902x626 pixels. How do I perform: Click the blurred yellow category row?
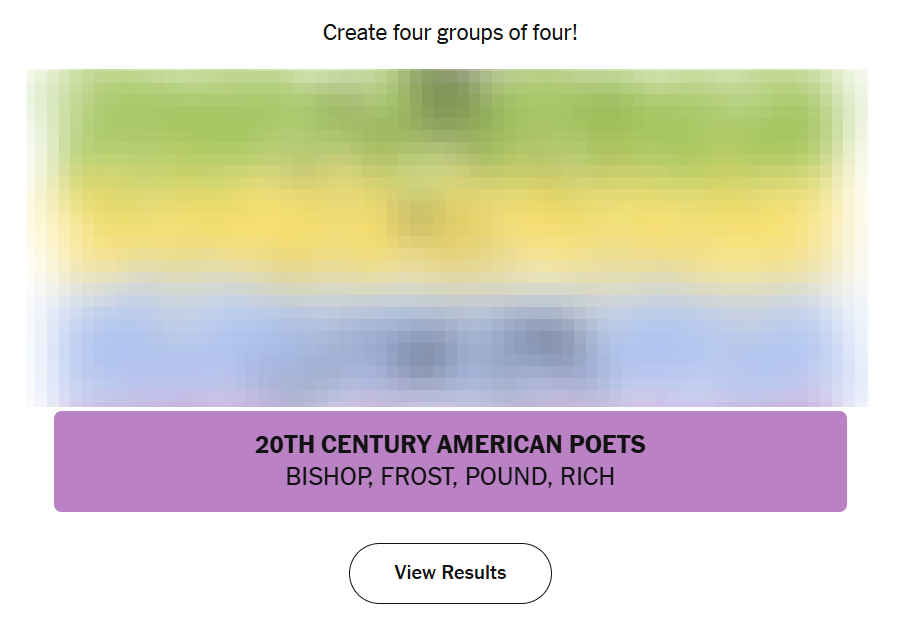[450, 225]
